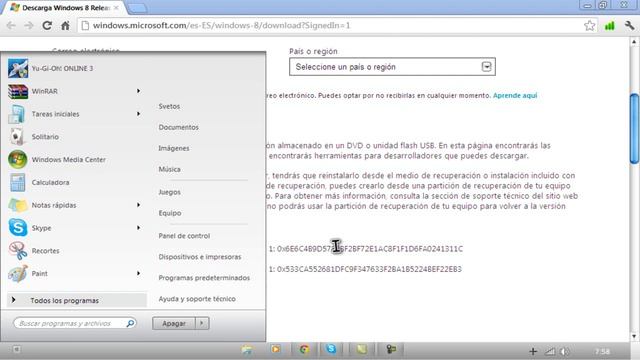Open Programas predeterminados

coord(204,278)
